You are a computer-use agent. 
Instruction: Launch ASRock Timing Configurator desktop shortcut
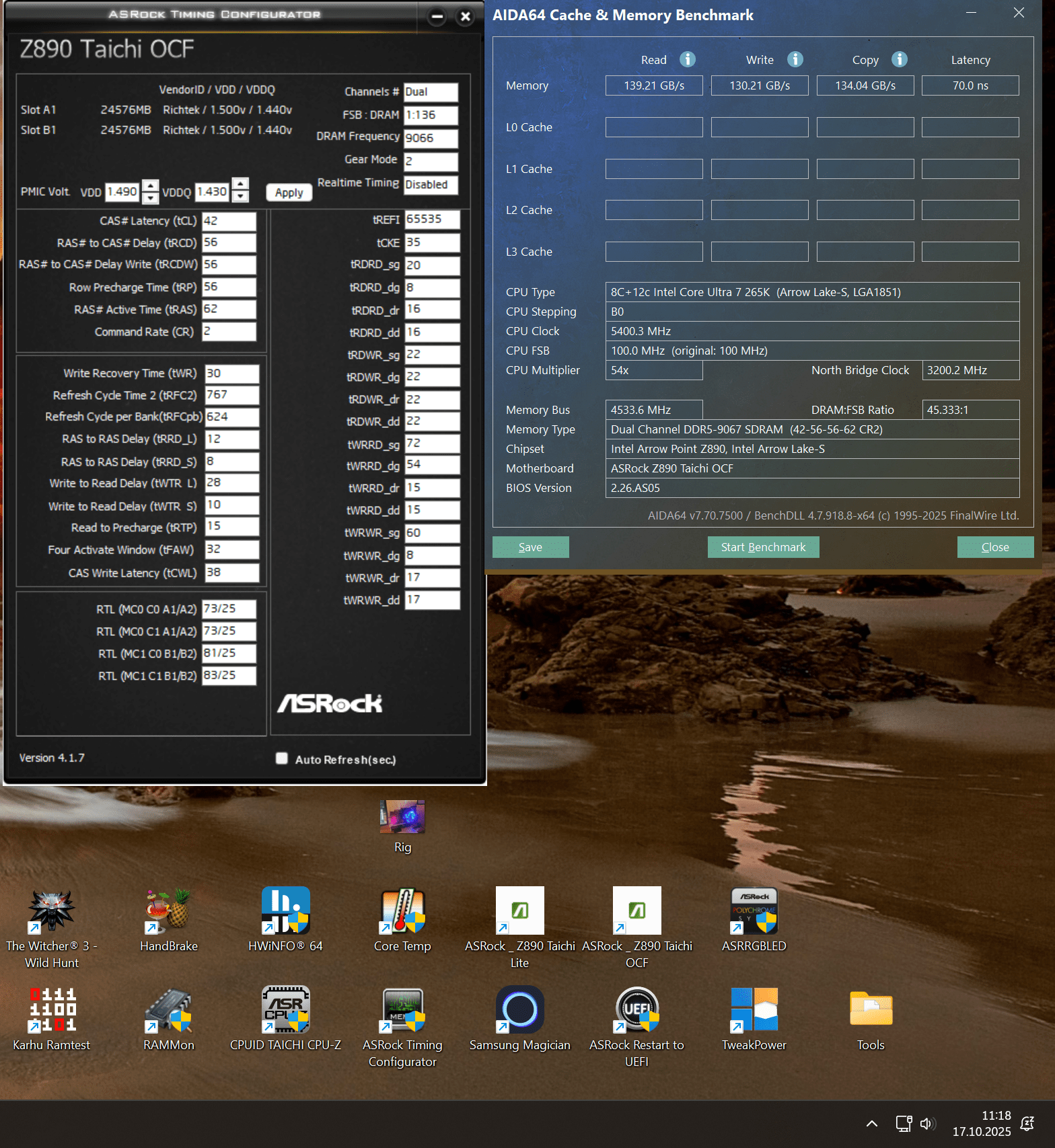pyautogui.click(x=402, y=1027)
